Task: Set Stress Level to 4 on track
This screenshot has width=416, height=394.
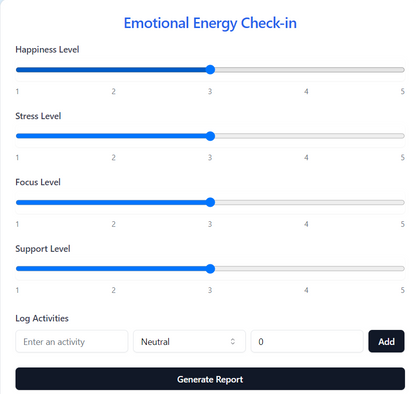Action: click(305, 136)
